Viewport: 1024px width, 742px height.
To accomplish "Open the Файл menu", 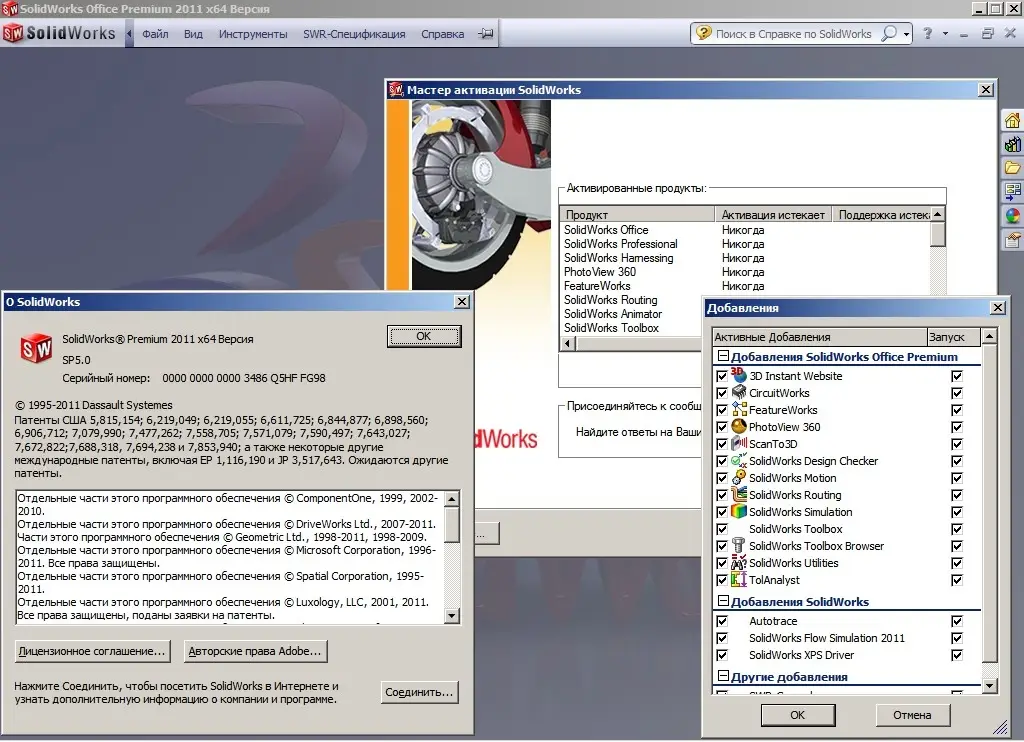I will tap(155, 34).
